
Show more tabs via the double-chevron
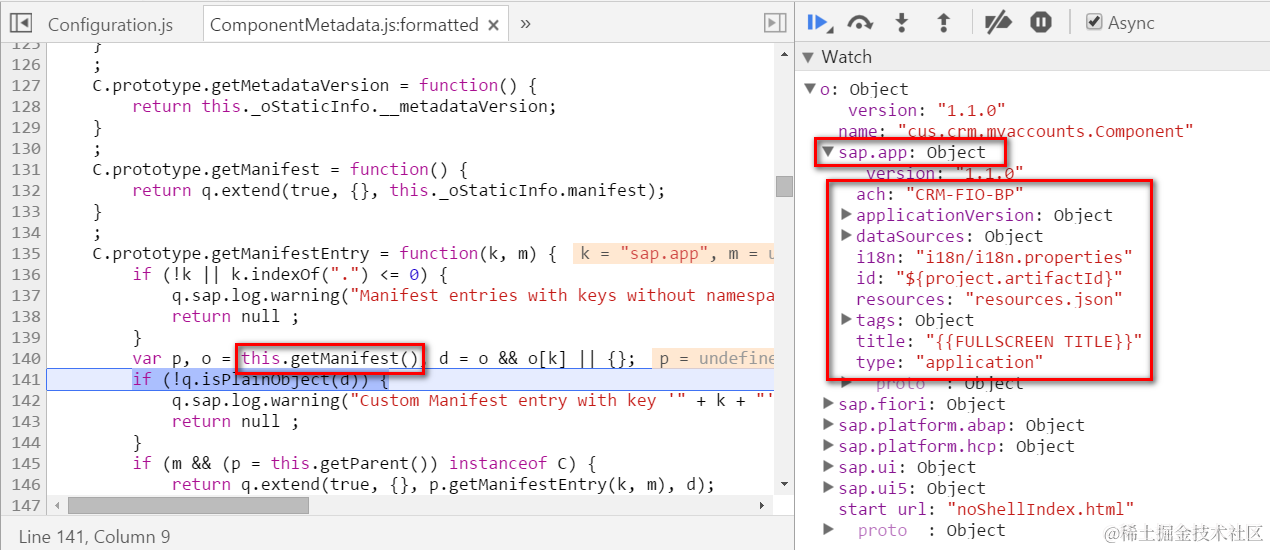(x=525, y=23)
